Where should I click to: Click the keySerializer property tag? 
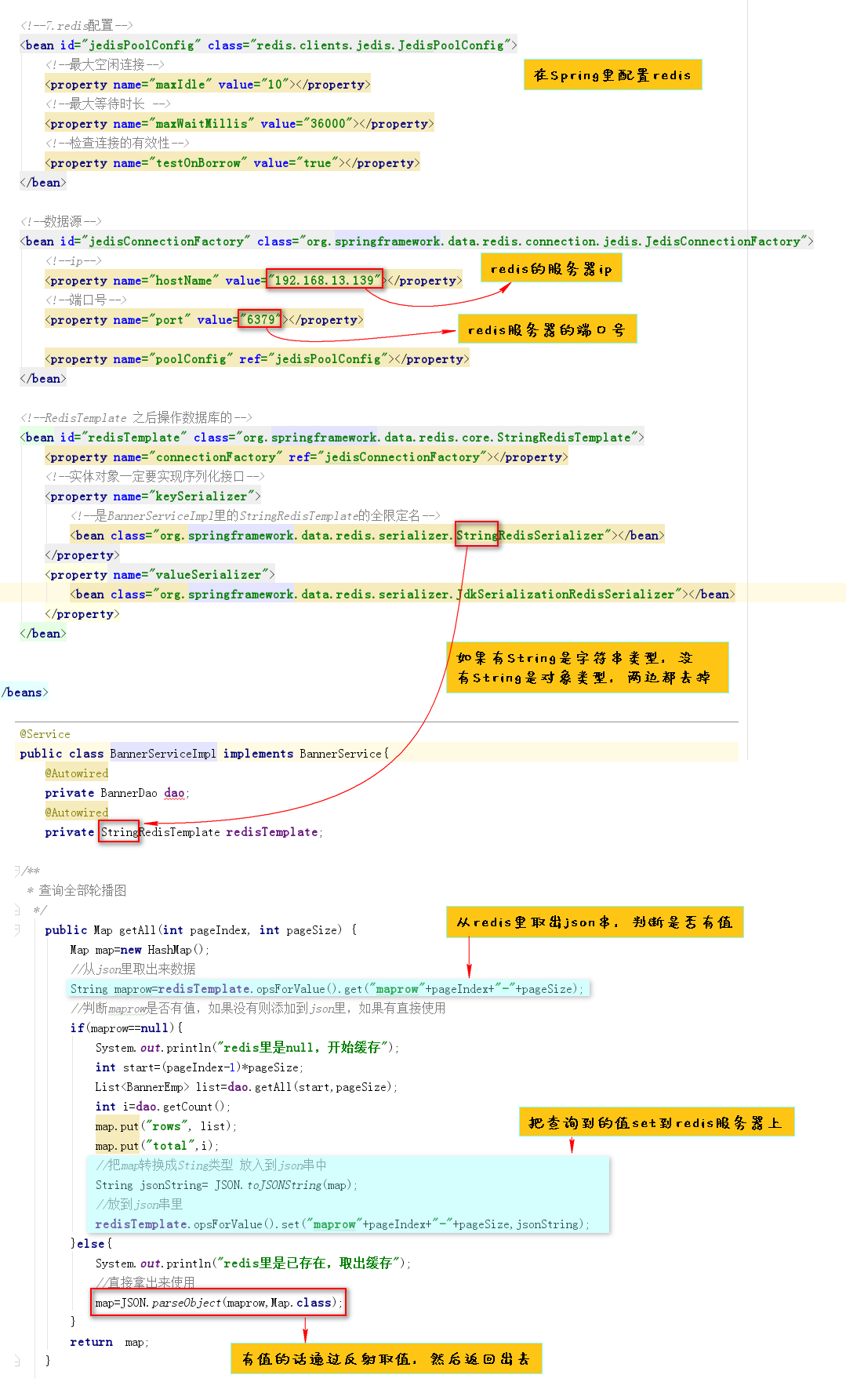(153, 496)
